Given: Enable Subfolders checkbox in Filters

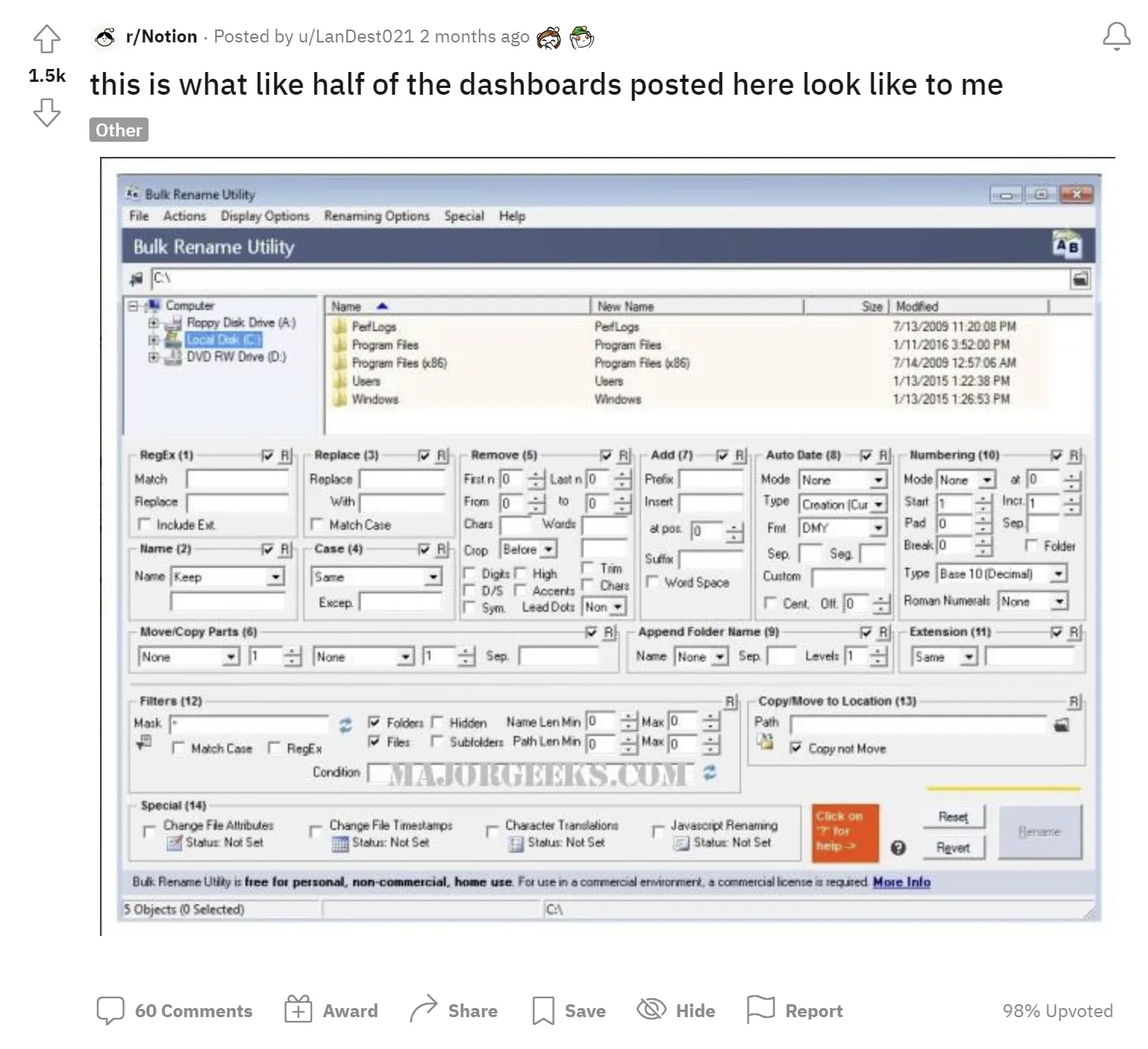Looking at the screenshot, I should (x=436, y=741).
